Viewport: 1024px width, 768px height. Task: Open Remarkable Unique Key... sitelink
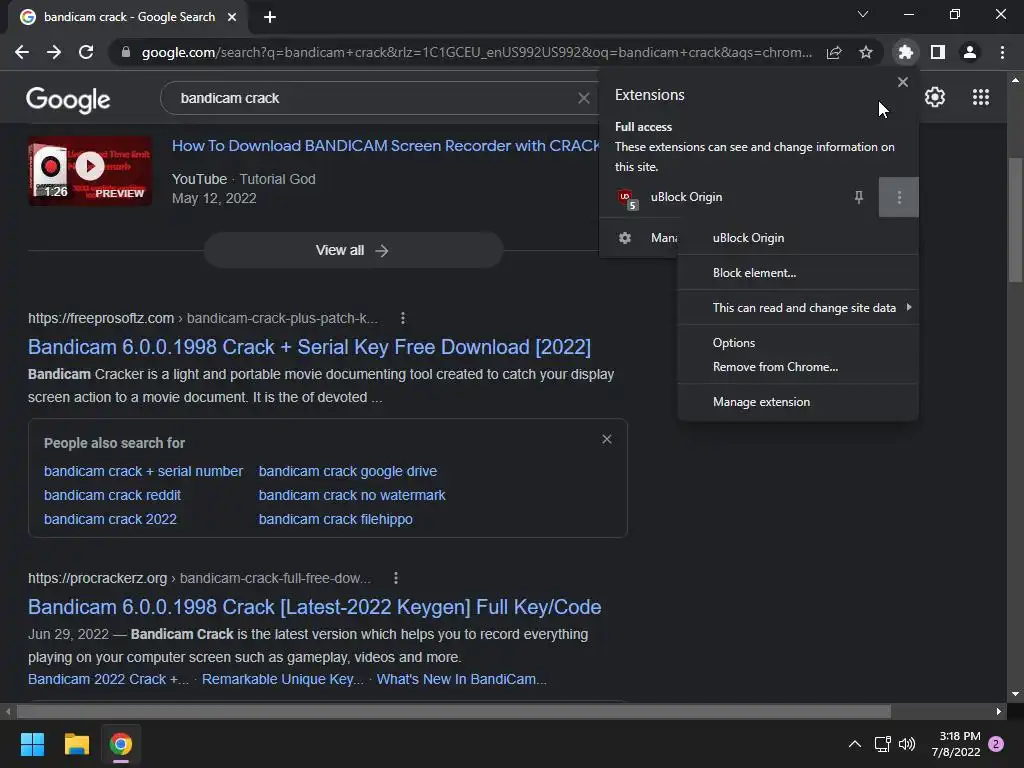[x=283, y=679]
